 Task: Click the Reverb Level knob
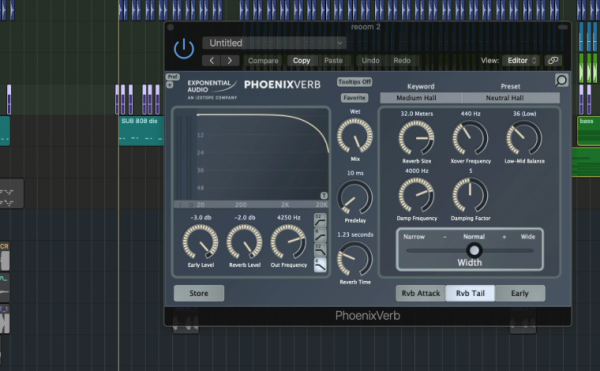click(x=245, y=242)
